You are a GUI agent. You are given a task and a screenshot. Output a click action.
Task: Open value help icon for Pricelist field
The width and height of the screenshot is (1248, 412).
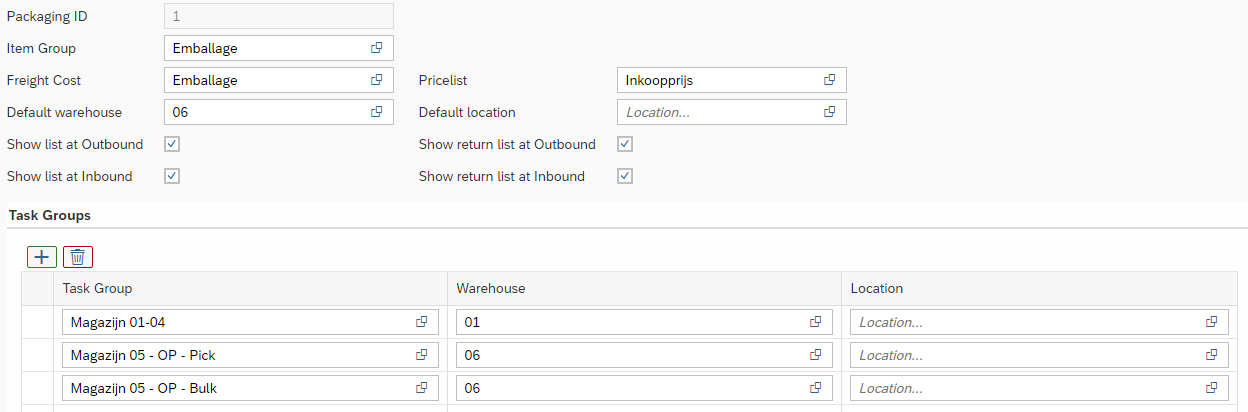click(x=830, y=80)
